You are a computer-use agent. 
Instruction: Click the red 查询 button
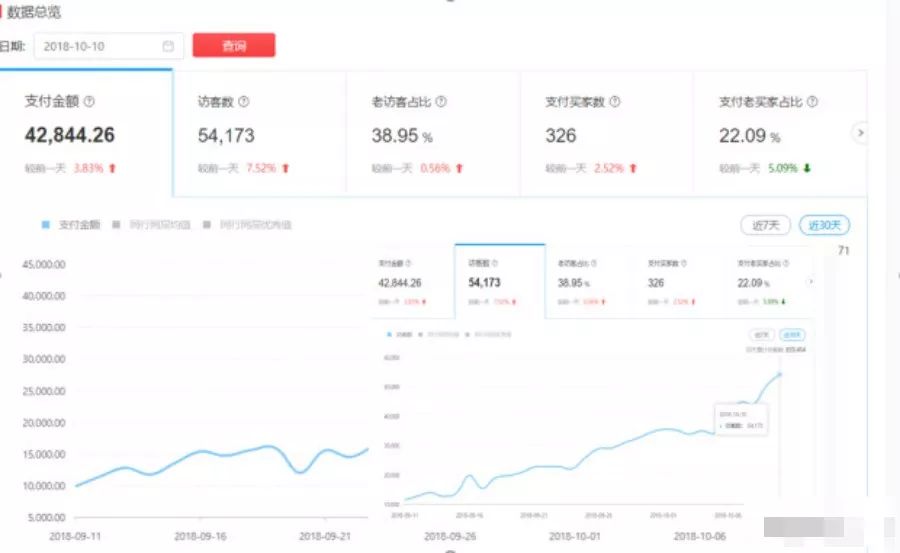point(234,45)
